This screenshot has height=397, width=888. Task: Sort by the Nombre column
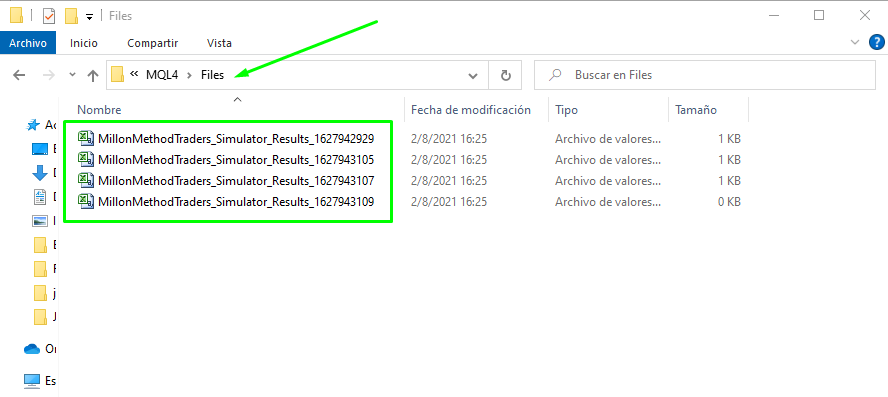99,110
